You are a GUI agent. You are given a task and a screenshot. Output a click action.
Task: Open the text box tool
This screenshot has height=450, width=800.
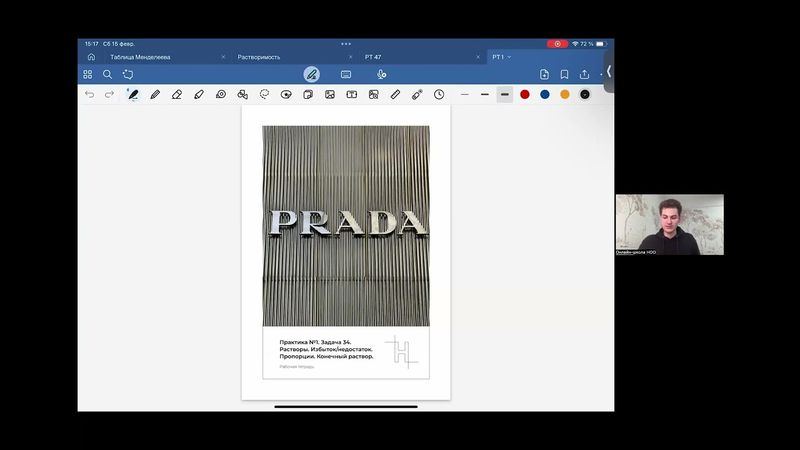tap(351, 94)
